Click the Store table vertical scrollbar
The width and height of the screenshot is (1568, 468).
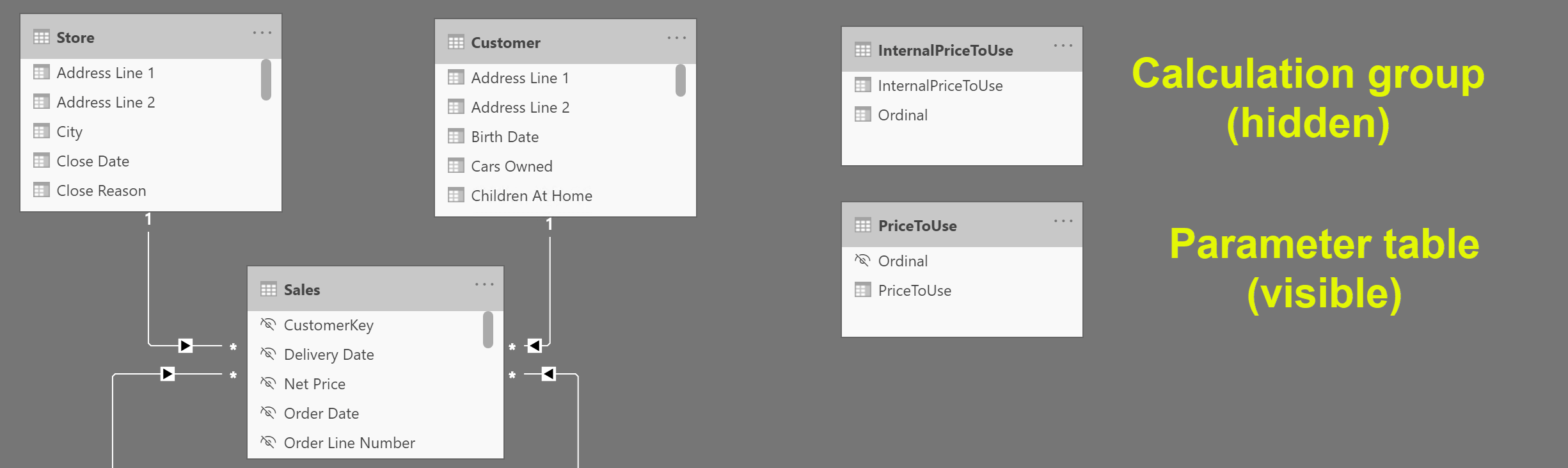tap(266, 80)
